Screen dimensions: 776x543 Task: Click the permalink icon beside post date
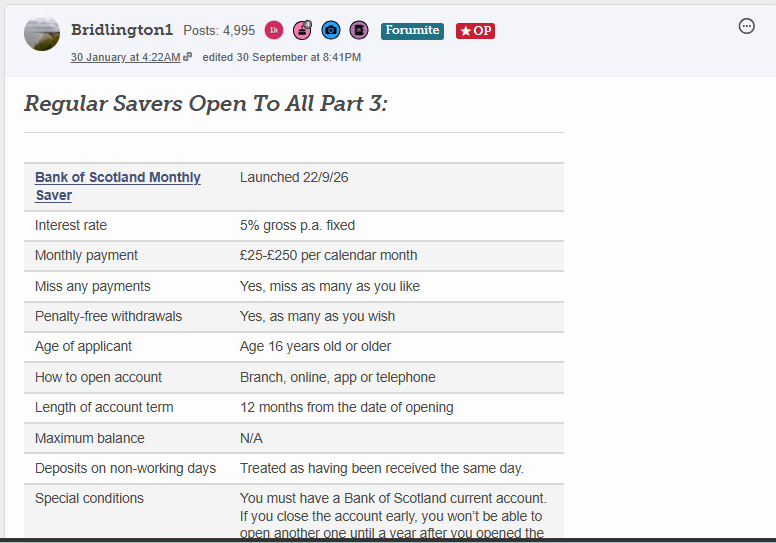point(188,57)
